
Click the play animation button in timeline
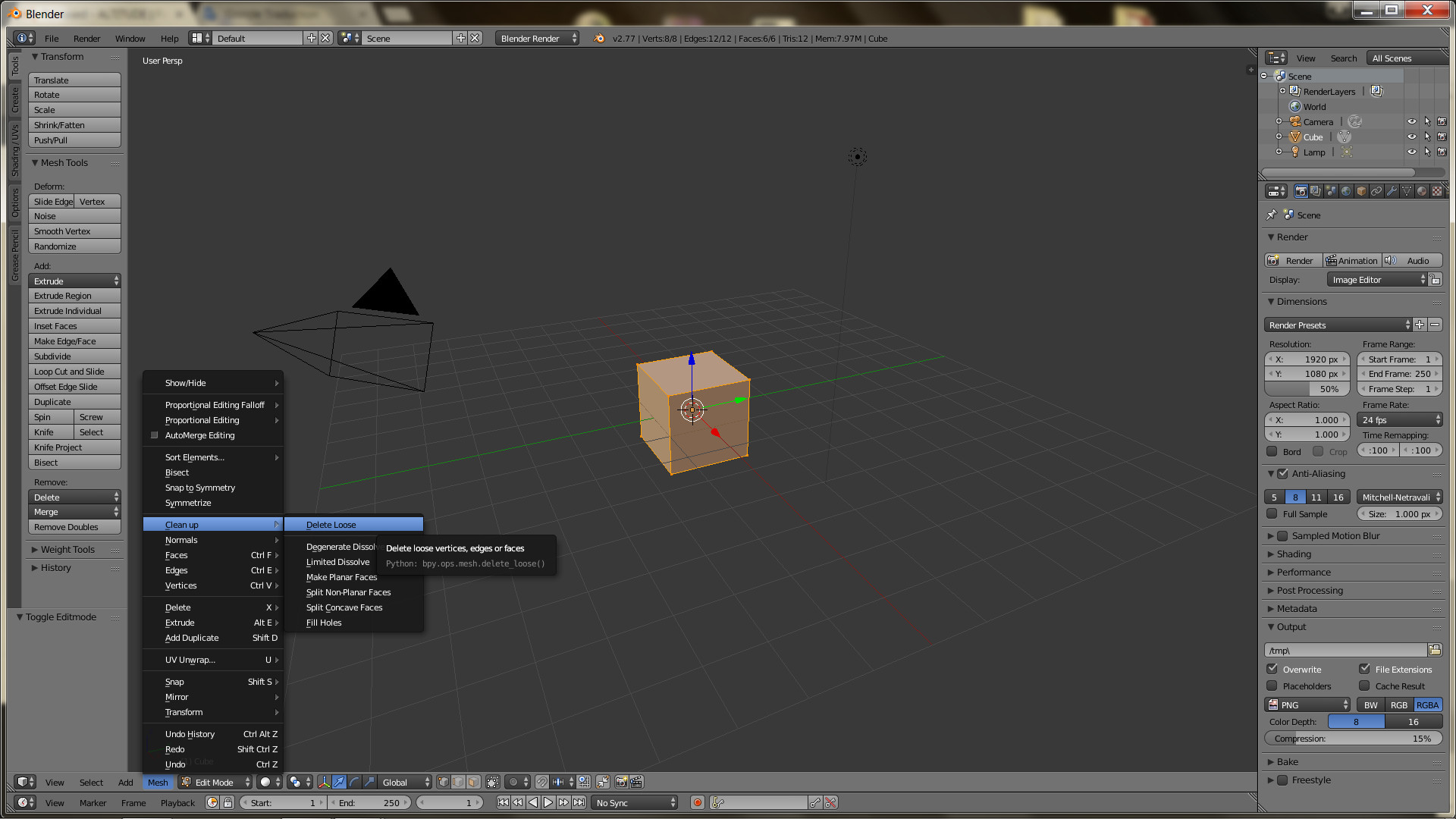pyautogui.click(x=548, y=802)
